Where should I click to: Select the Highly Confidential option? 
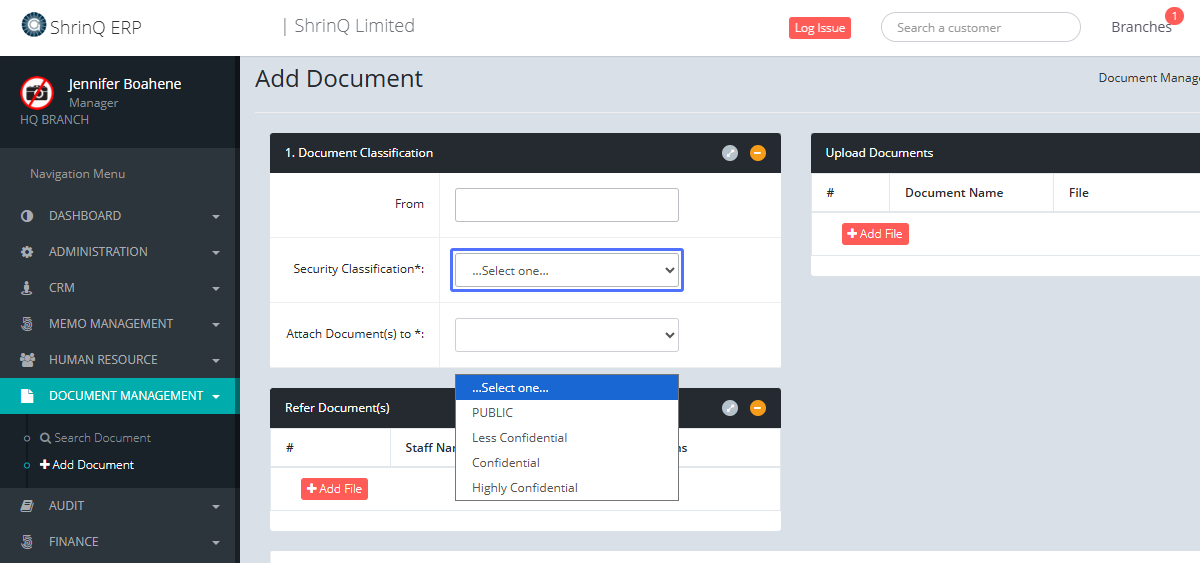coord(525,488)
